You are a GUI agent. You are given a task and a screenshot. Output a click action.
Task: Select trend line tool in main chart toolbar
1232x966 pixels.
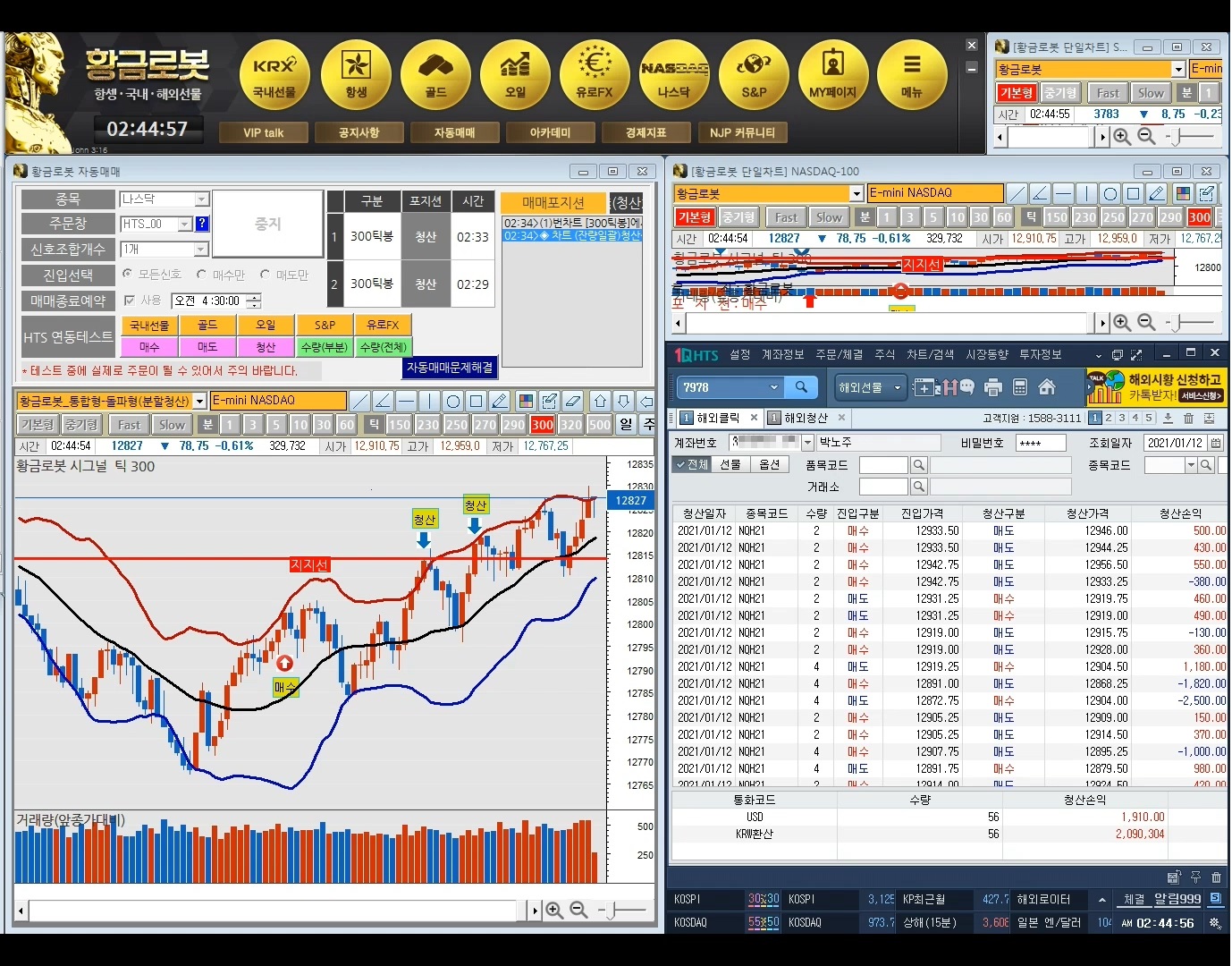(359, 401)
